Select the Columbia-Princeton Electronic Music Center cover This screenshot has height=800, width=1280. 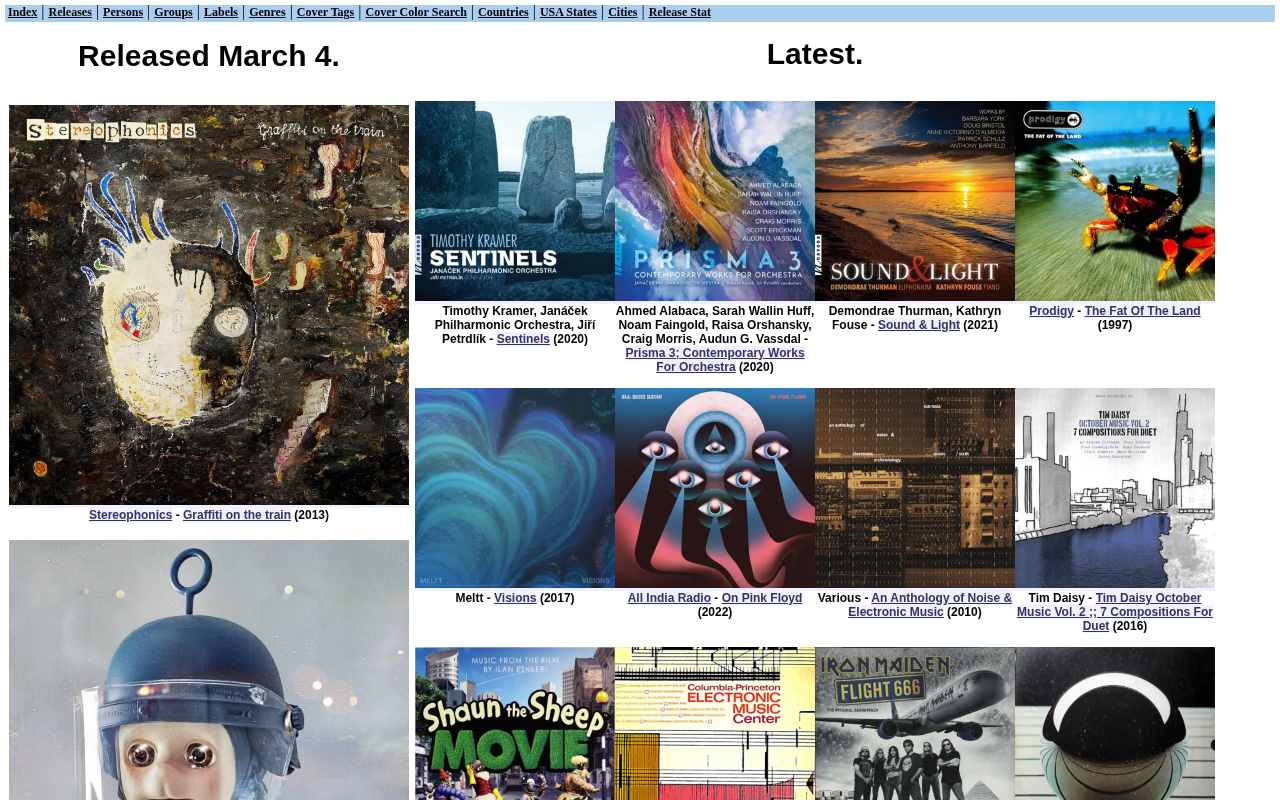(x=715, y=723)
